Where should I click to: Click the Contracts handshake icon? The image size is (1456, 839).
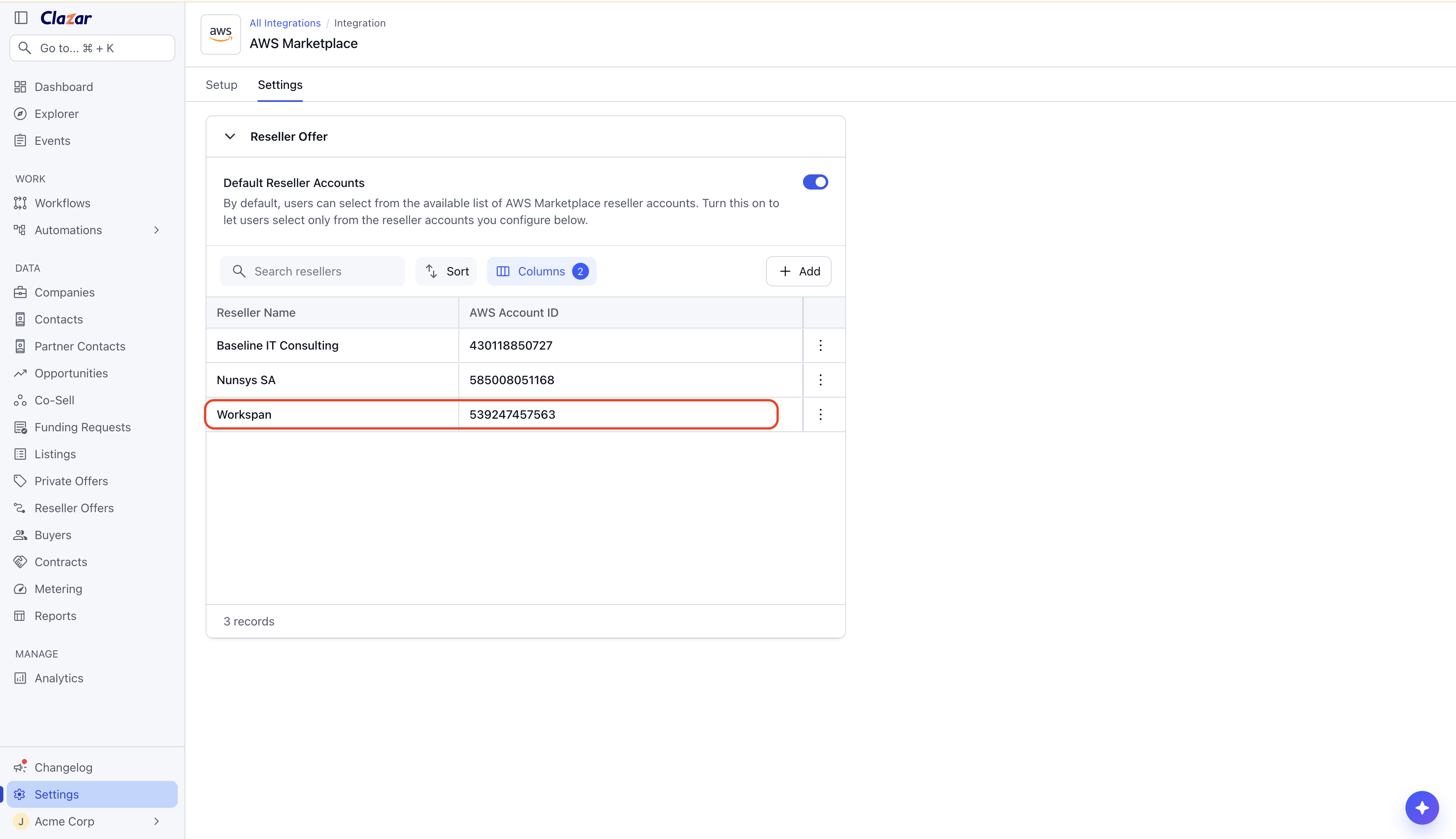tap(20, 562)
